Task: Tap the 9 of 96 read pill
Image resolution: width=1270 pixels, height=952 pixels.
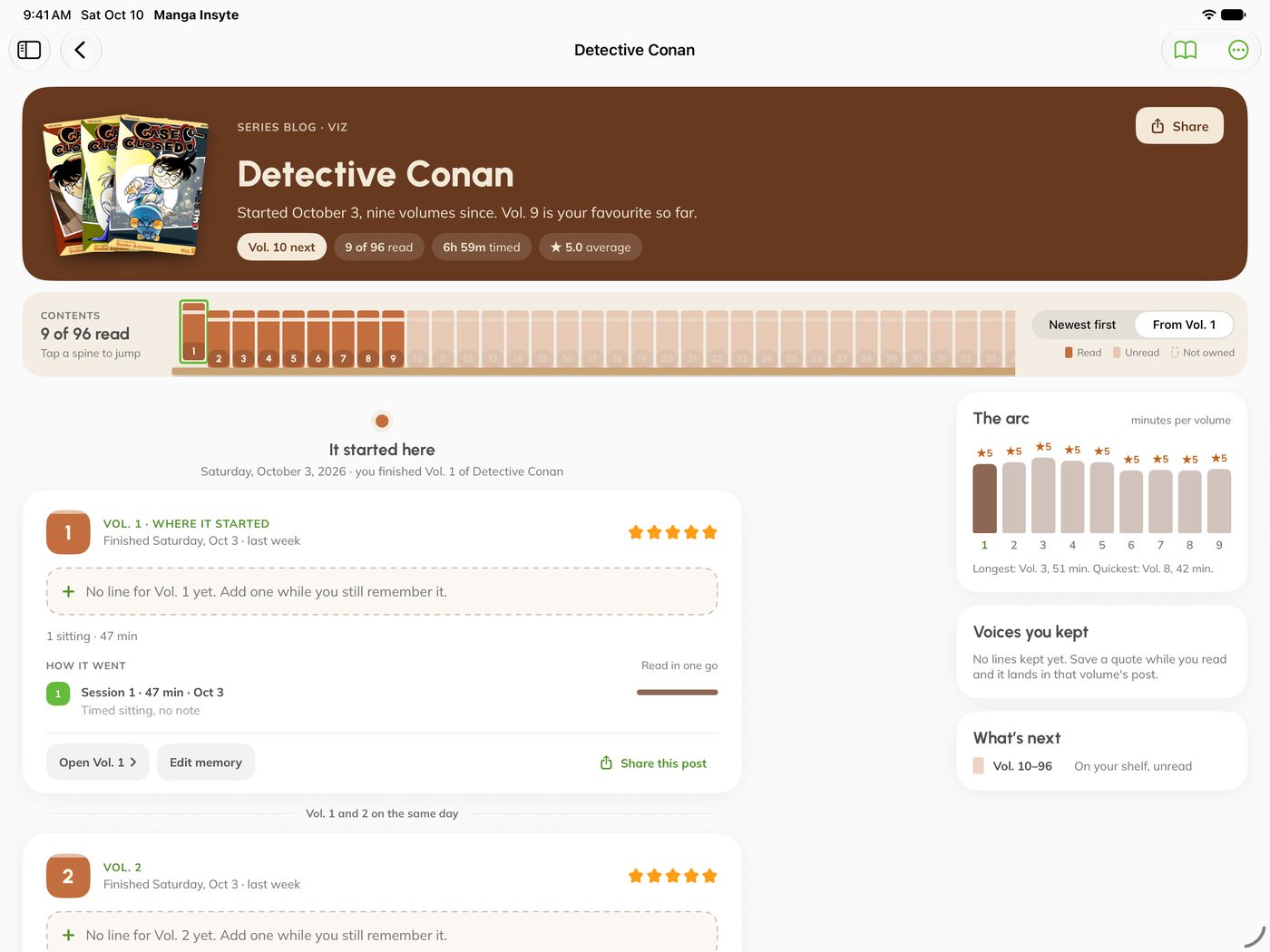Action: coord(378,247)
